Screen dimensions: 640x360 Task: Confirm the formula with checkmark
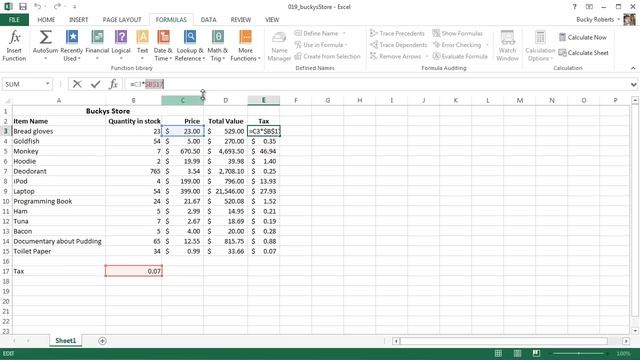tap(96, 84)
